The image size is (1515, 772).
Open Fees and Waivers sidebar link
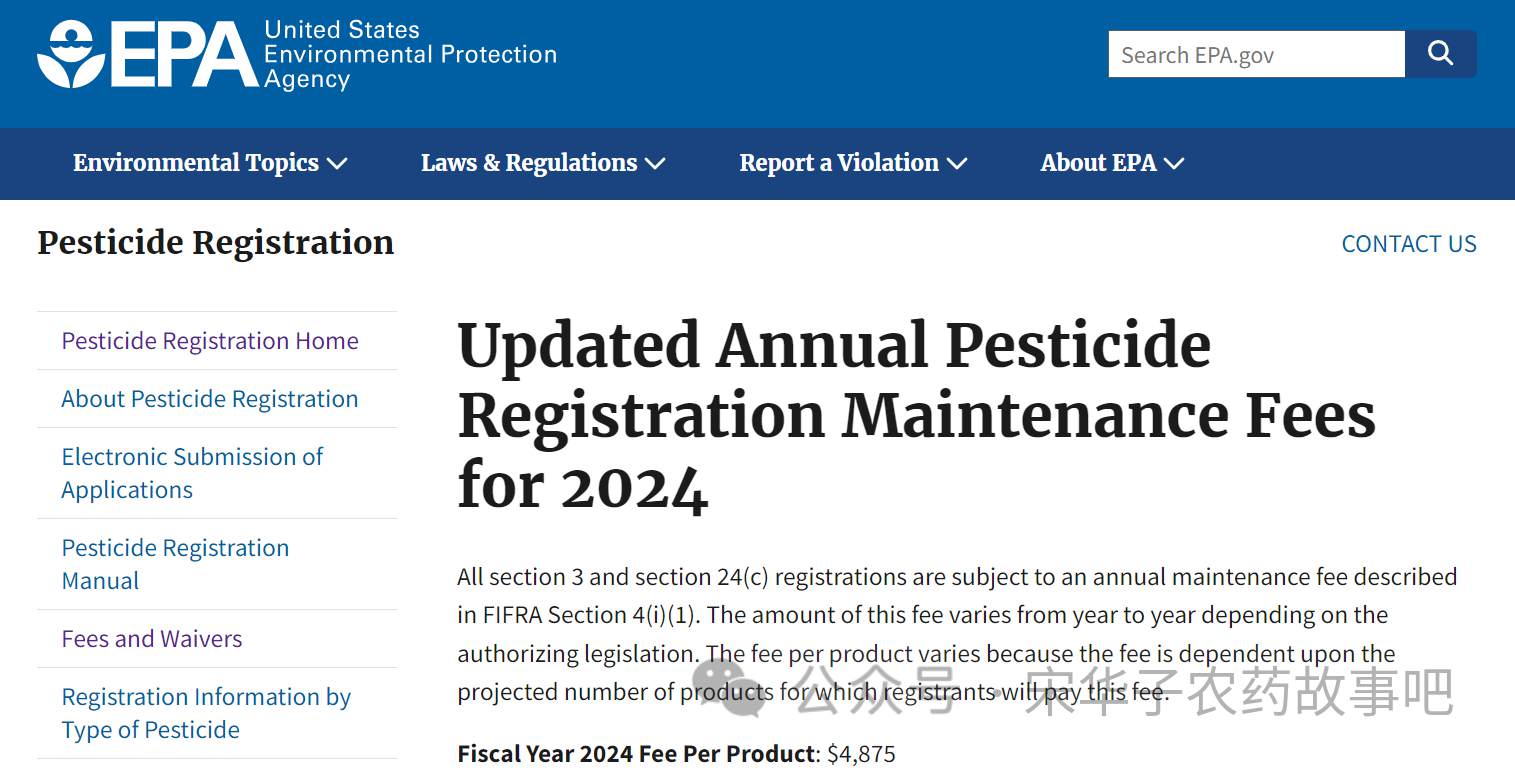(152, 639)
